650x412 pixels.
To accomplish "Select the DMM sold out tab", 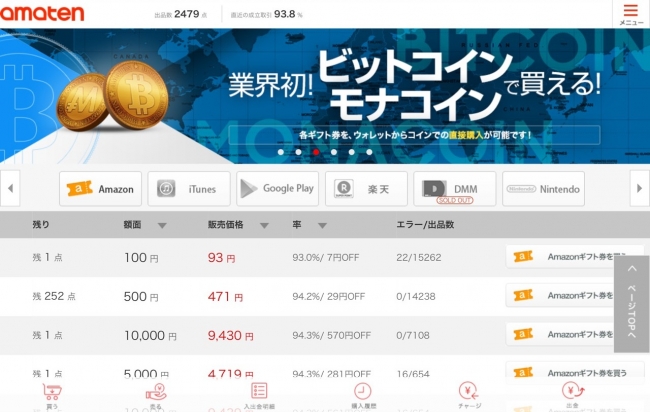I will click(455, 189).
